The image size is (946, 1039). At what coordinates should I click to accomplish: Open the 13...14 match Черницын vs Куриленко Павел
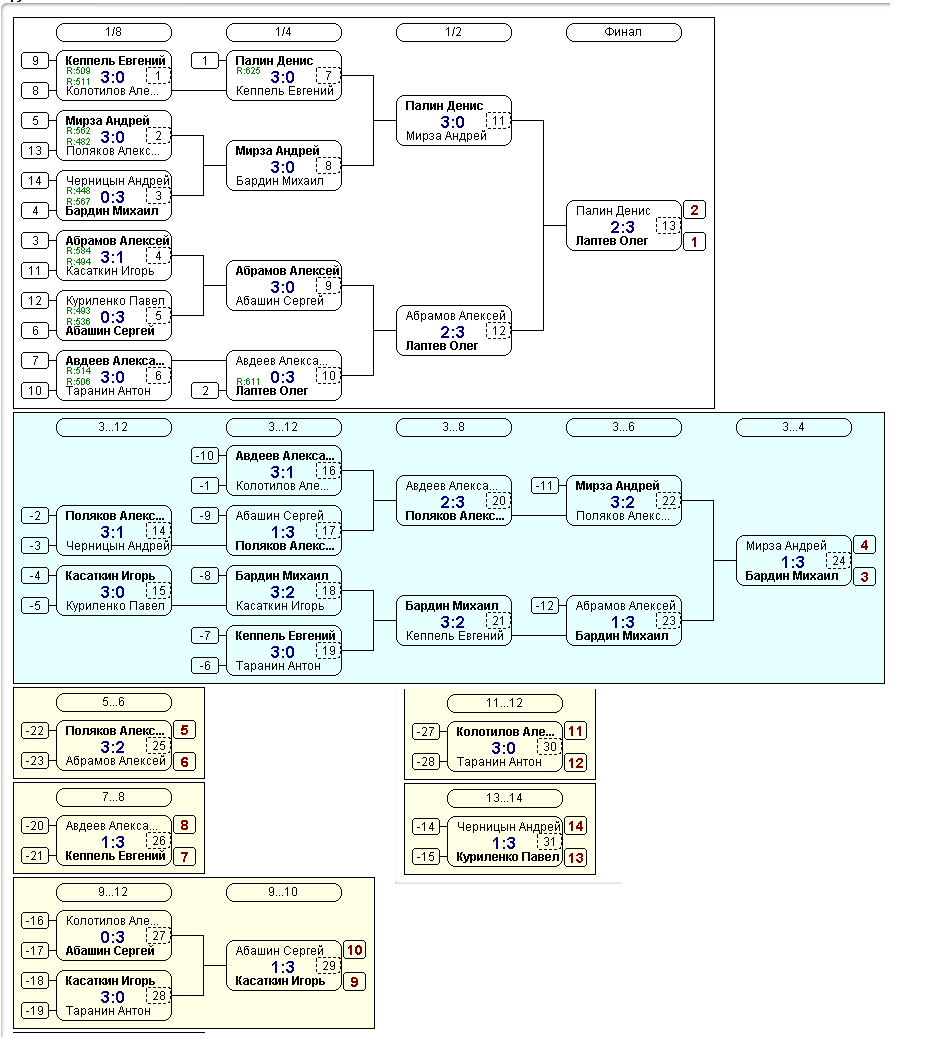(x=505, y=842)
